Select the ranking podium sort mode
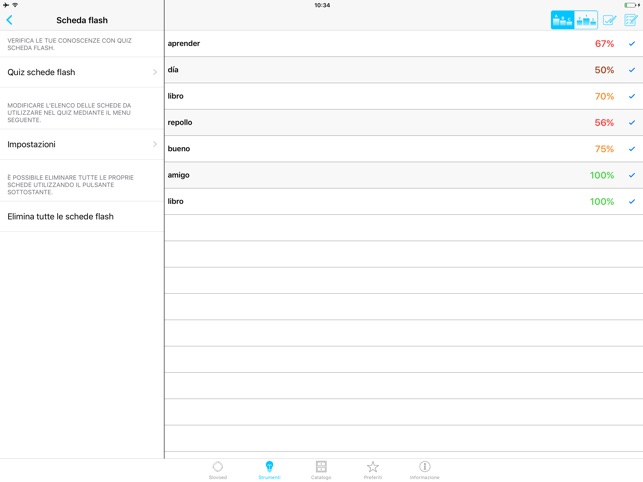The width and height of the screenshot is (643, 482). pos(586,20)
